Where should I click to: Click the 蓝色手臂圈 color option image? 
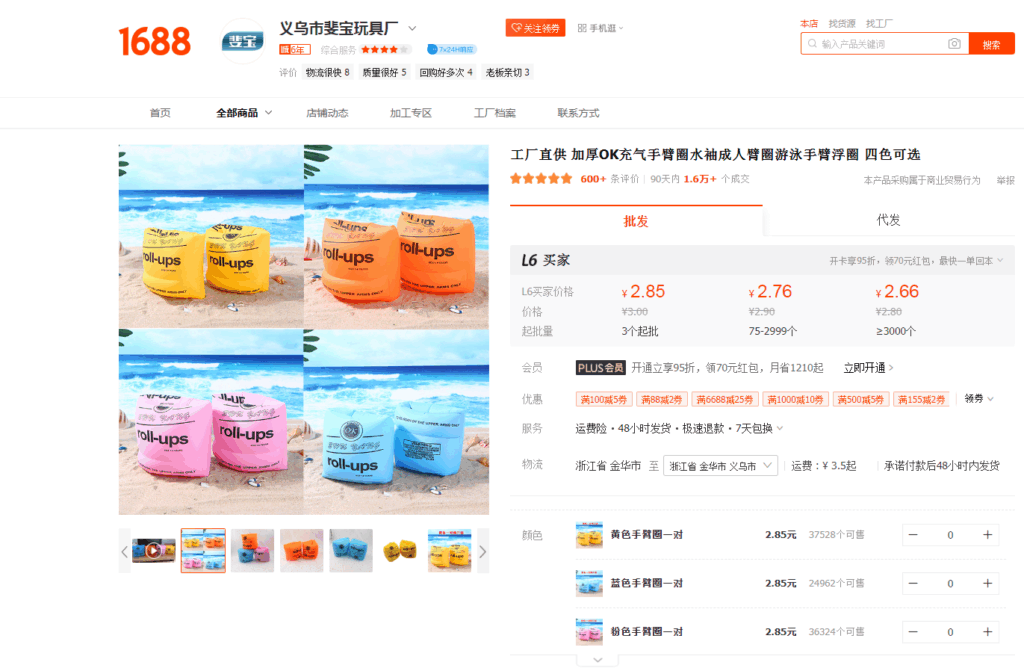(589, 583)
